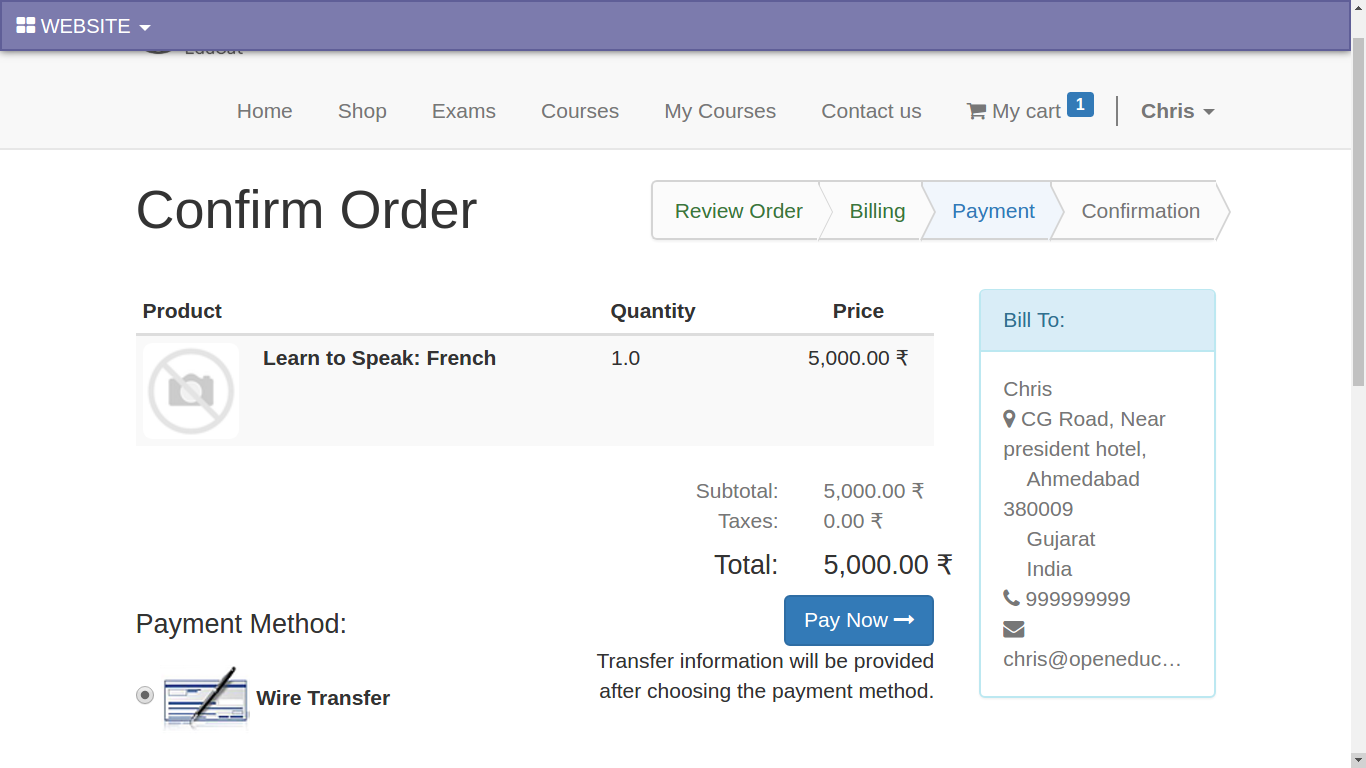
Task: Select the Wire Transfer radio button
Action: 145,695
